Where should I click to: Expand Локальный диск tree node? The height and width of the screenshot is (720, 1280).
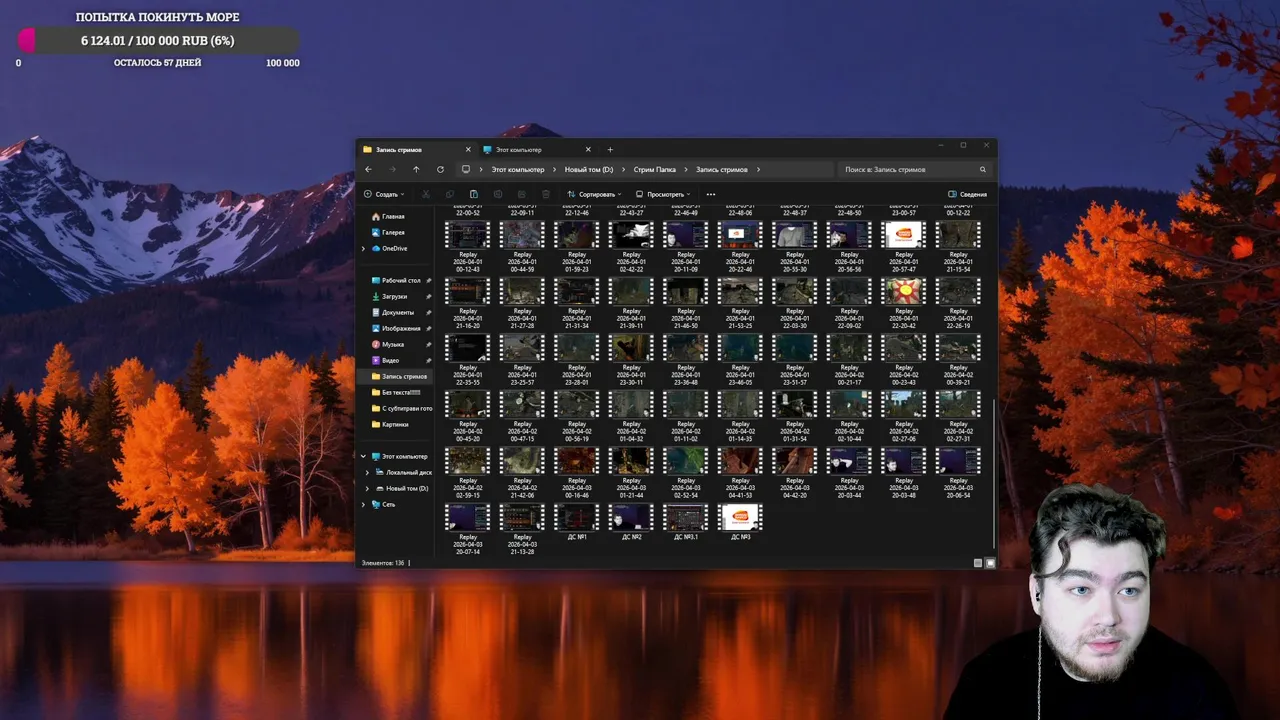pyautogui.click(x=368, y=472)
